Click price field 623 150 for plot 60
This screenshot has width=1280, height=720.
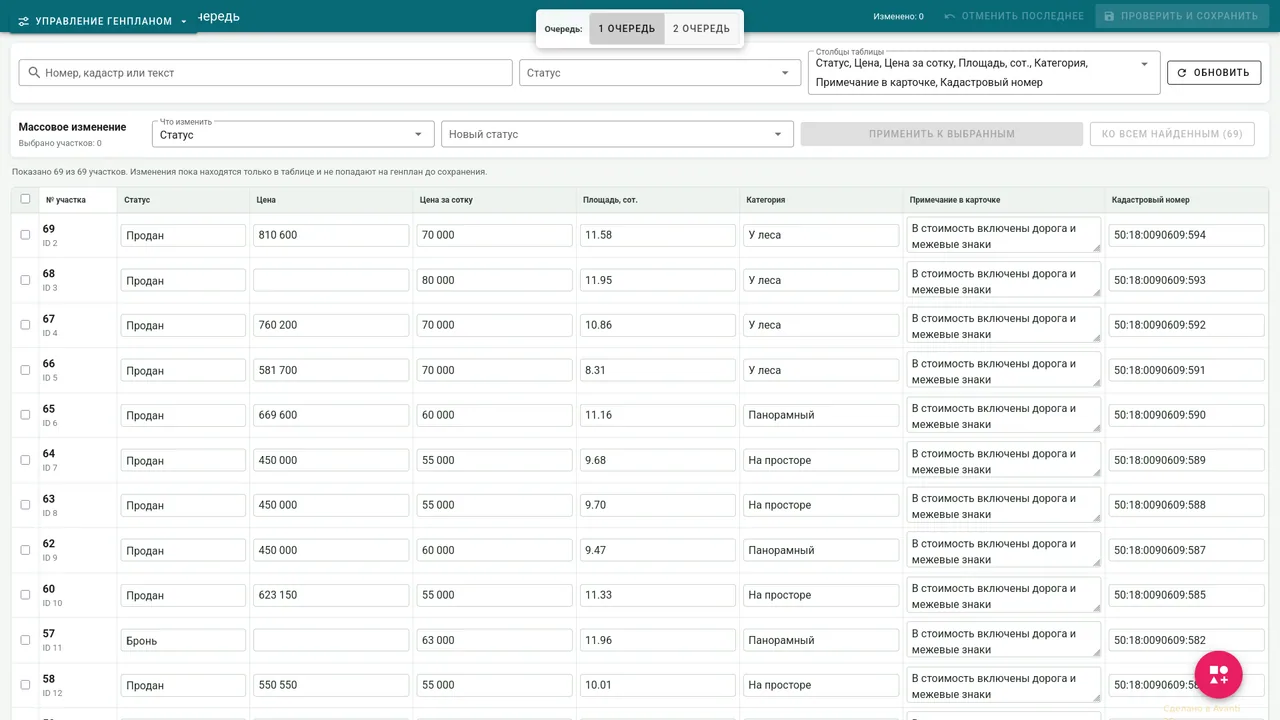pyautogui.click(x=331, y=595)
